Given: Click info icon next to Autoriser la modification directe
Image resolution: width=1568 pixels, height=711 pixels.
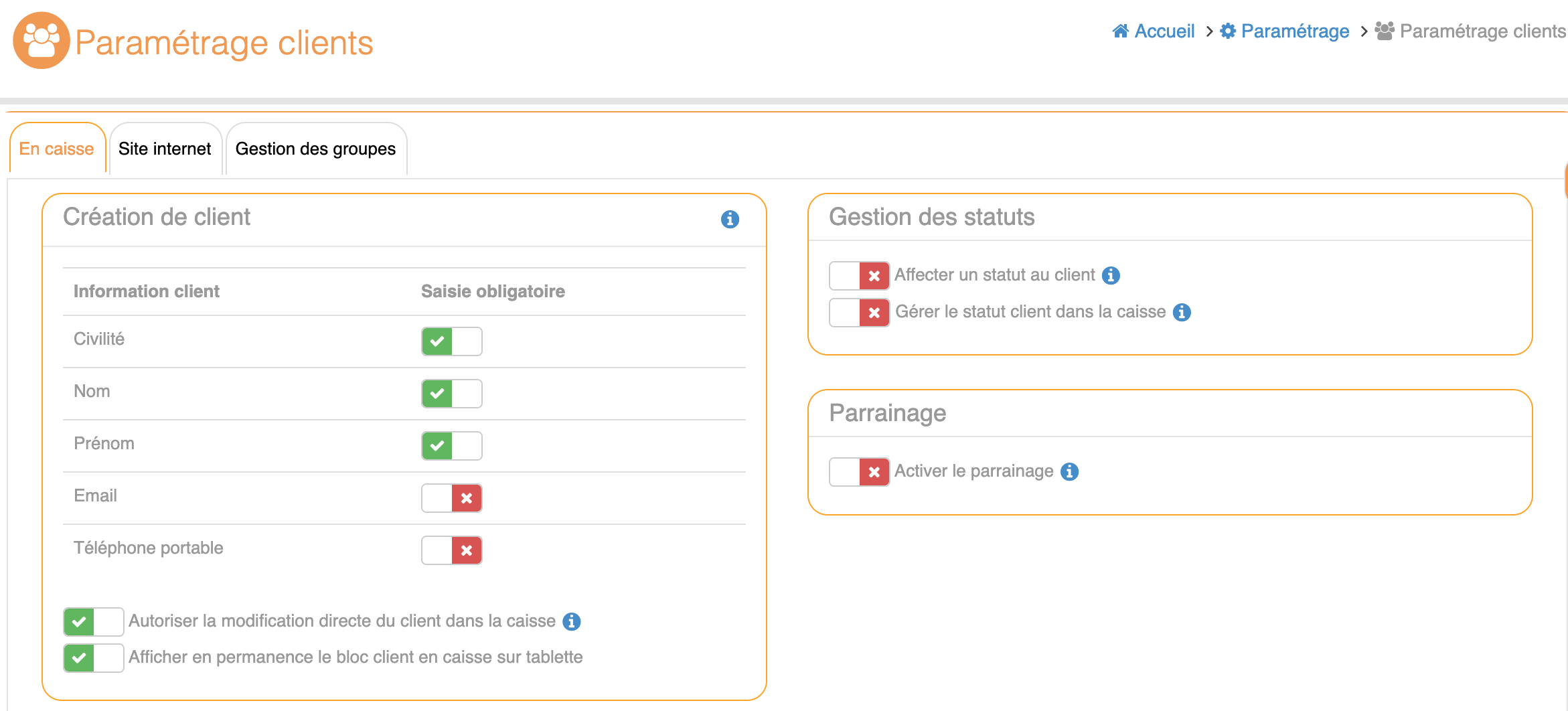Looking at the screenshot, I should click(x=571, y=621).
